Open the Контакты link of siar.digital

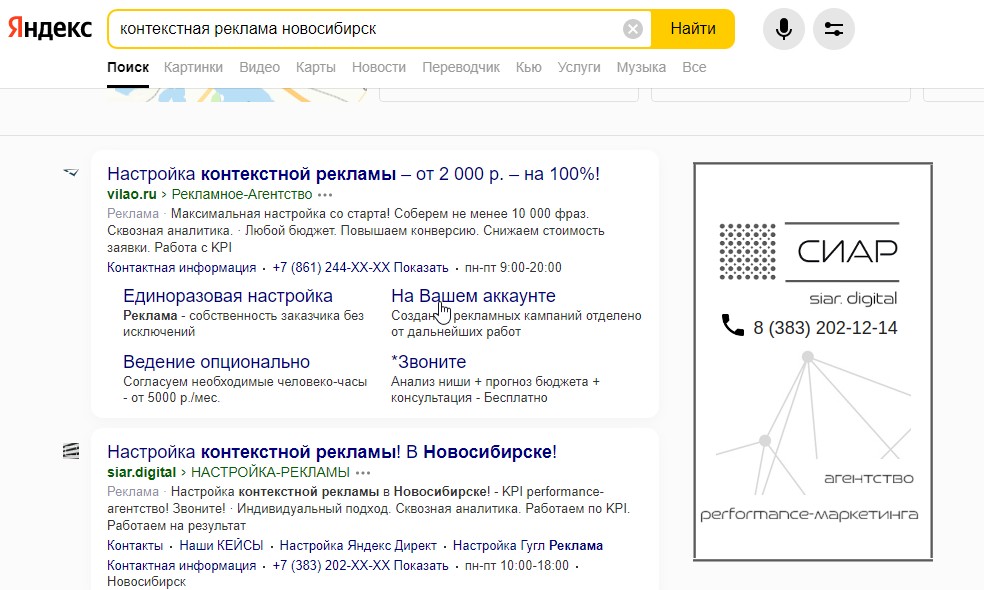135,546
